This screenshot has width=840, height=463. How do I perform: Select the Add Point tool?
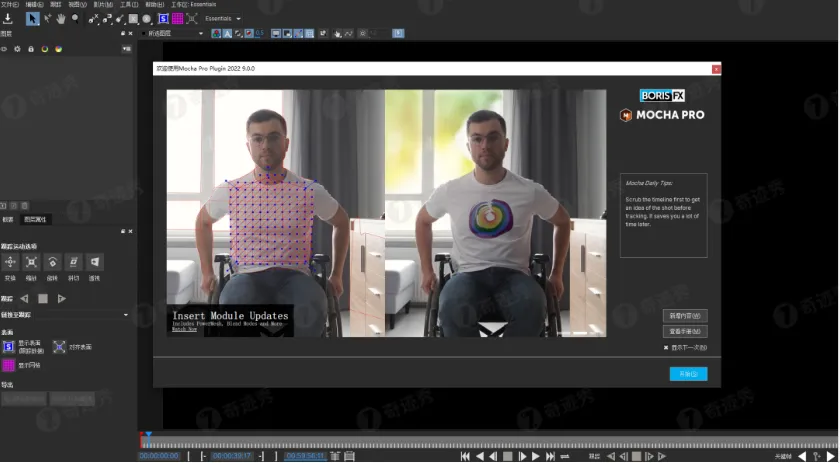pyautogui.click(x=48, y=19)
